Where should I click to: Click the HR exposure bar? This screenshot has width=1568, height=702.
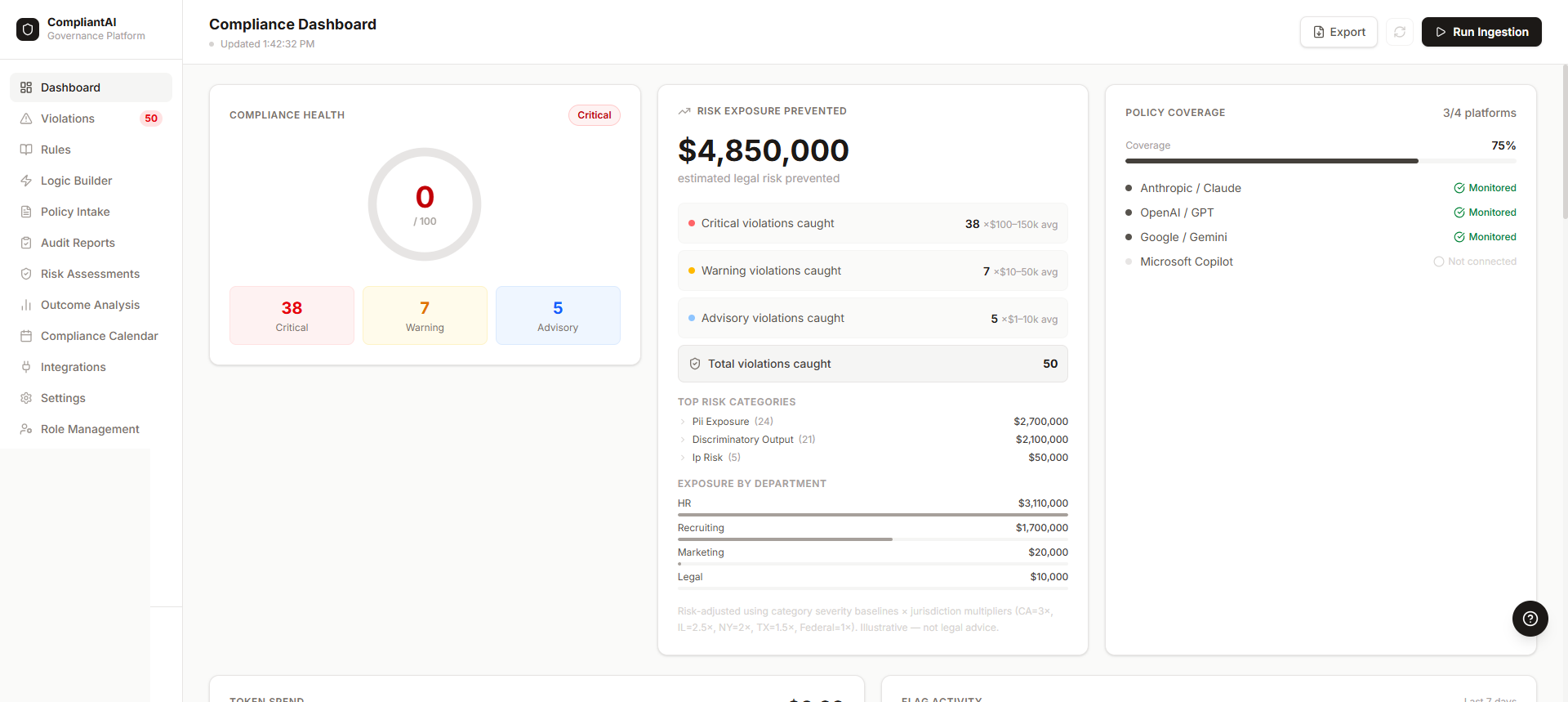[873, 515]
